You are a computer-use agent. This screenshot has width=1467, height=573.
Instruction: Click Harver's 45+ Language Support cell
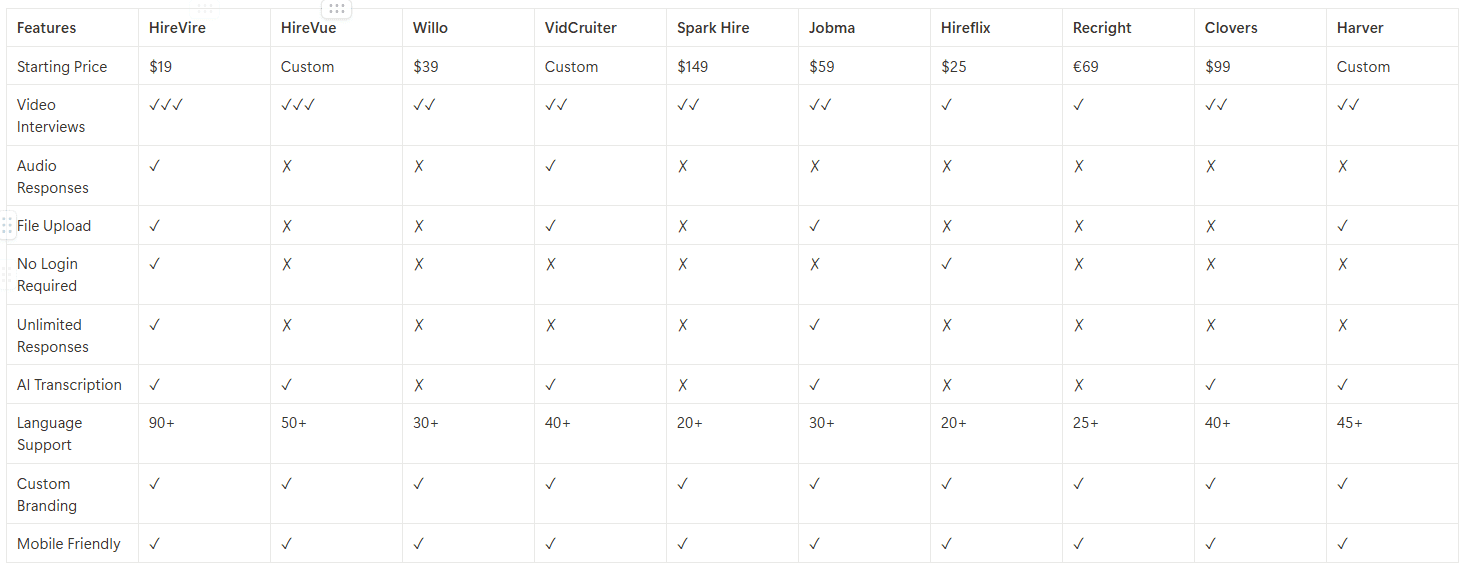coord(1350,423)
